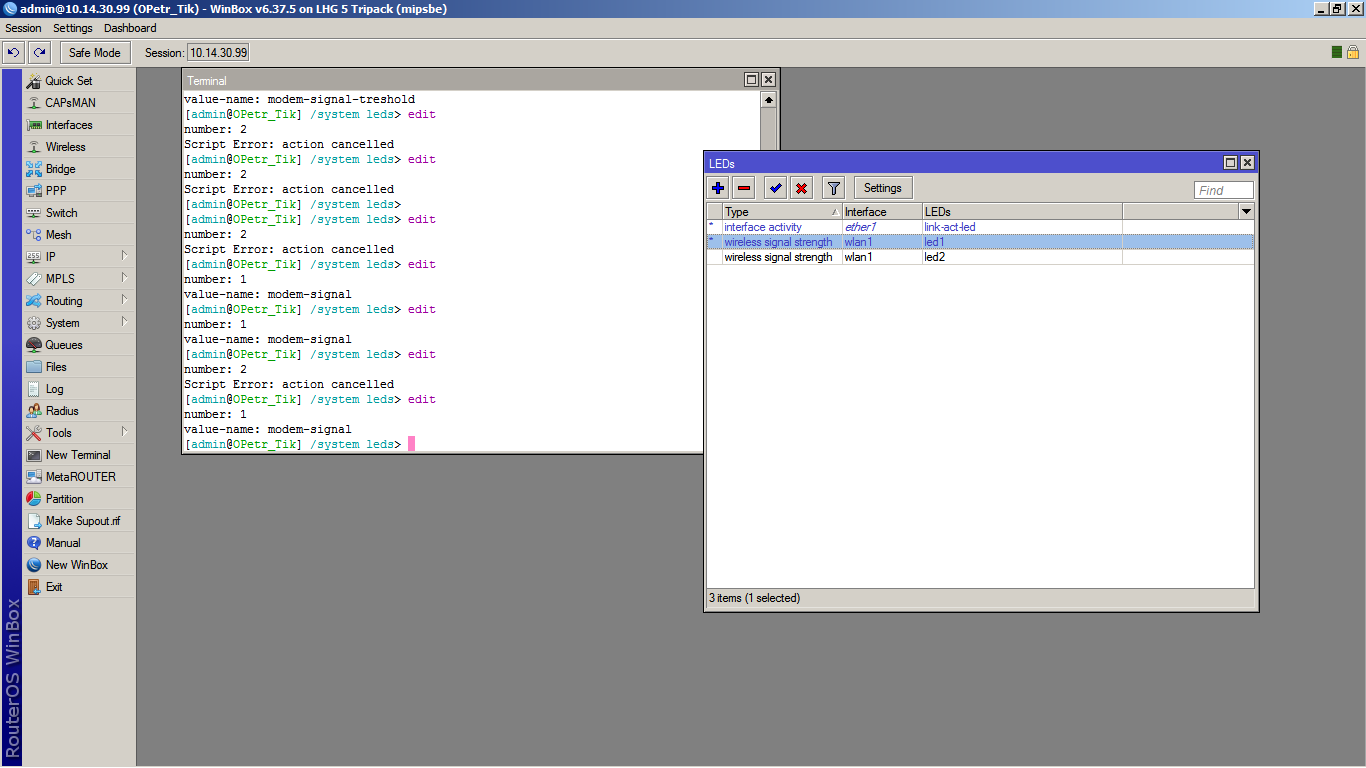1366x768 pixels.
Task: Open the Settings menu in the menu bar
Action: click(x=73, y=28)
